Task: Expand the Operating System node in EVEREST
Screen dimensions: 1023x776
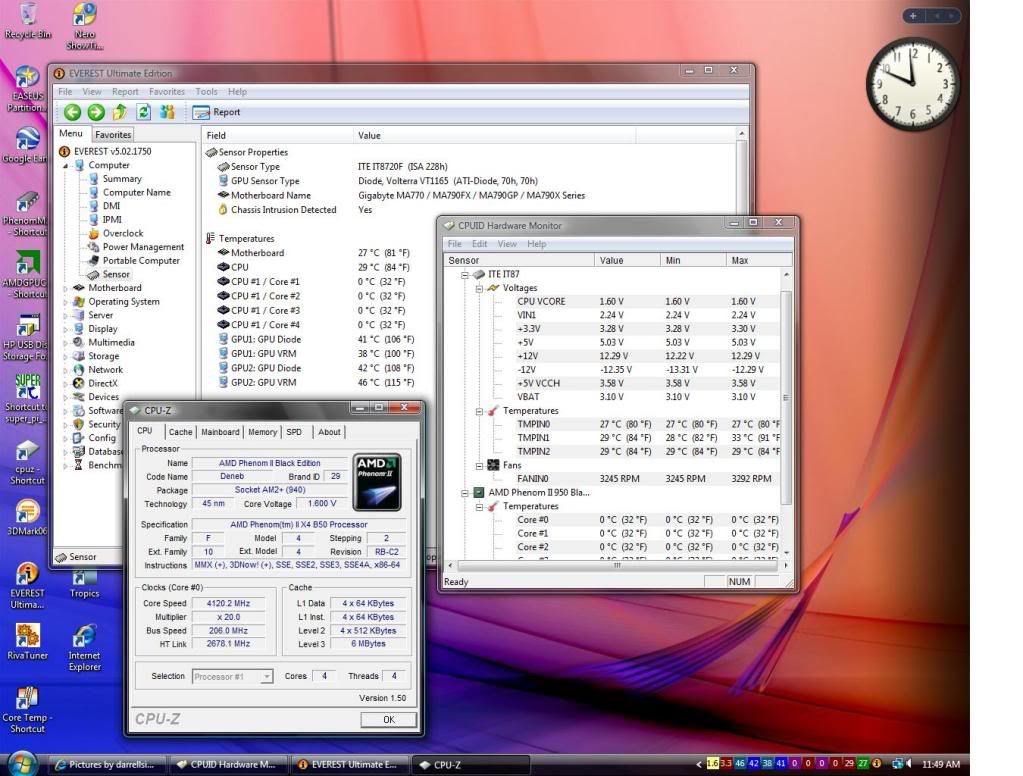Action: [x=65, y=302]
